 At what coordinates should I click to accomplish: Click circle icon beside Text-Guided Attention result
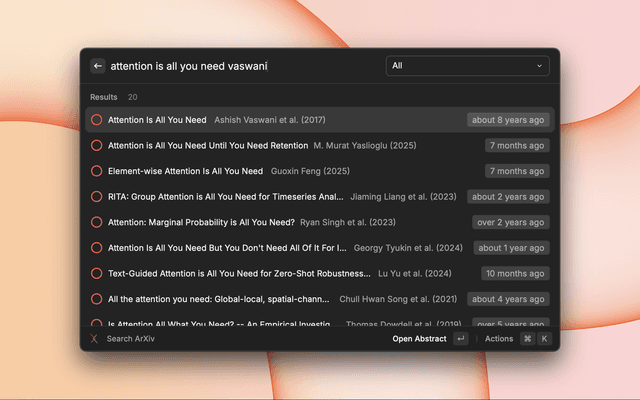click(96, 273)
